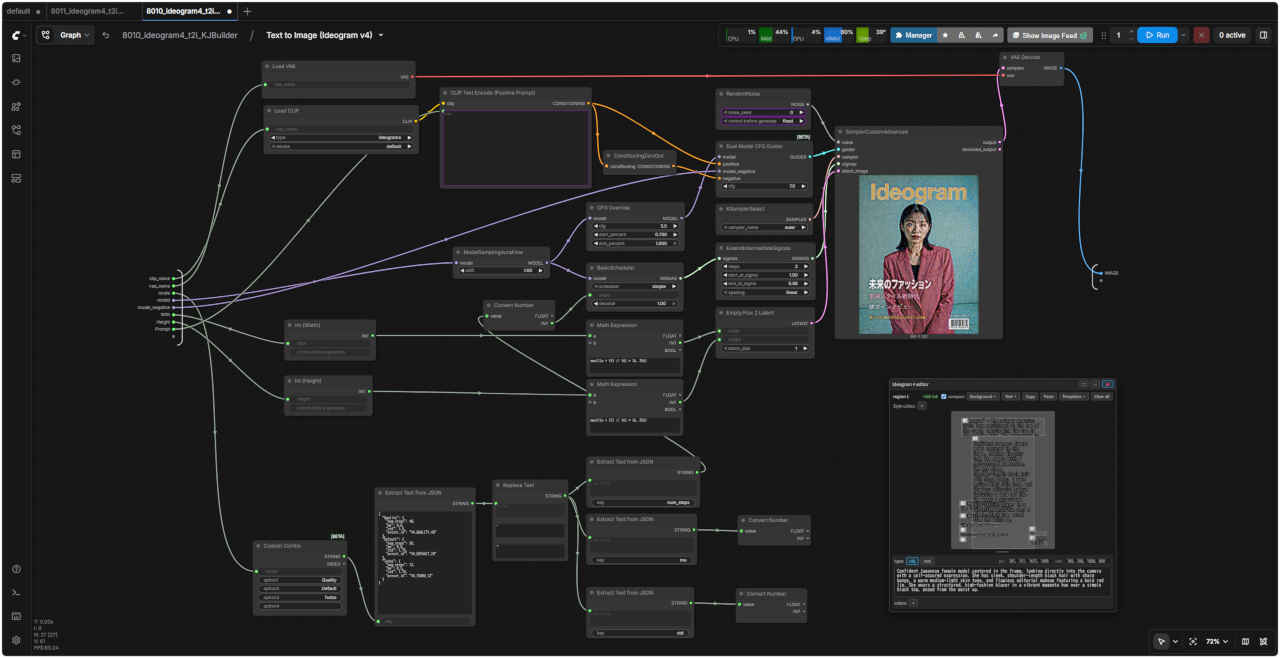
Task: Click the star icon next to Manager
Action: (x=945, y=35)
